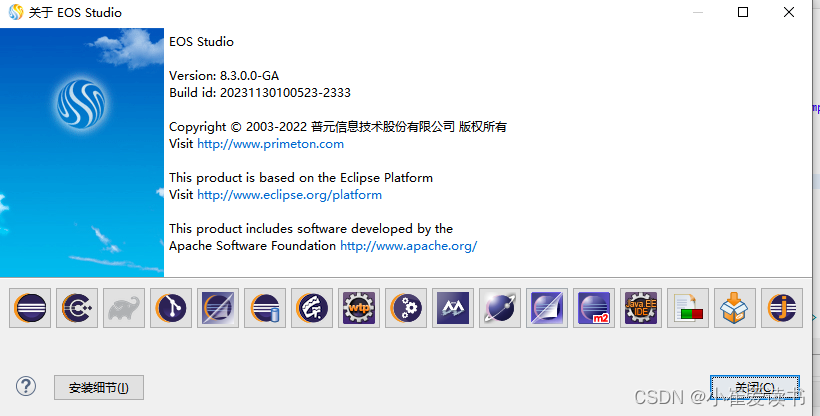This screenshot has width=820, height=416.
Task: Open the WTP gear feature icon
Action: tap(359, 308)
